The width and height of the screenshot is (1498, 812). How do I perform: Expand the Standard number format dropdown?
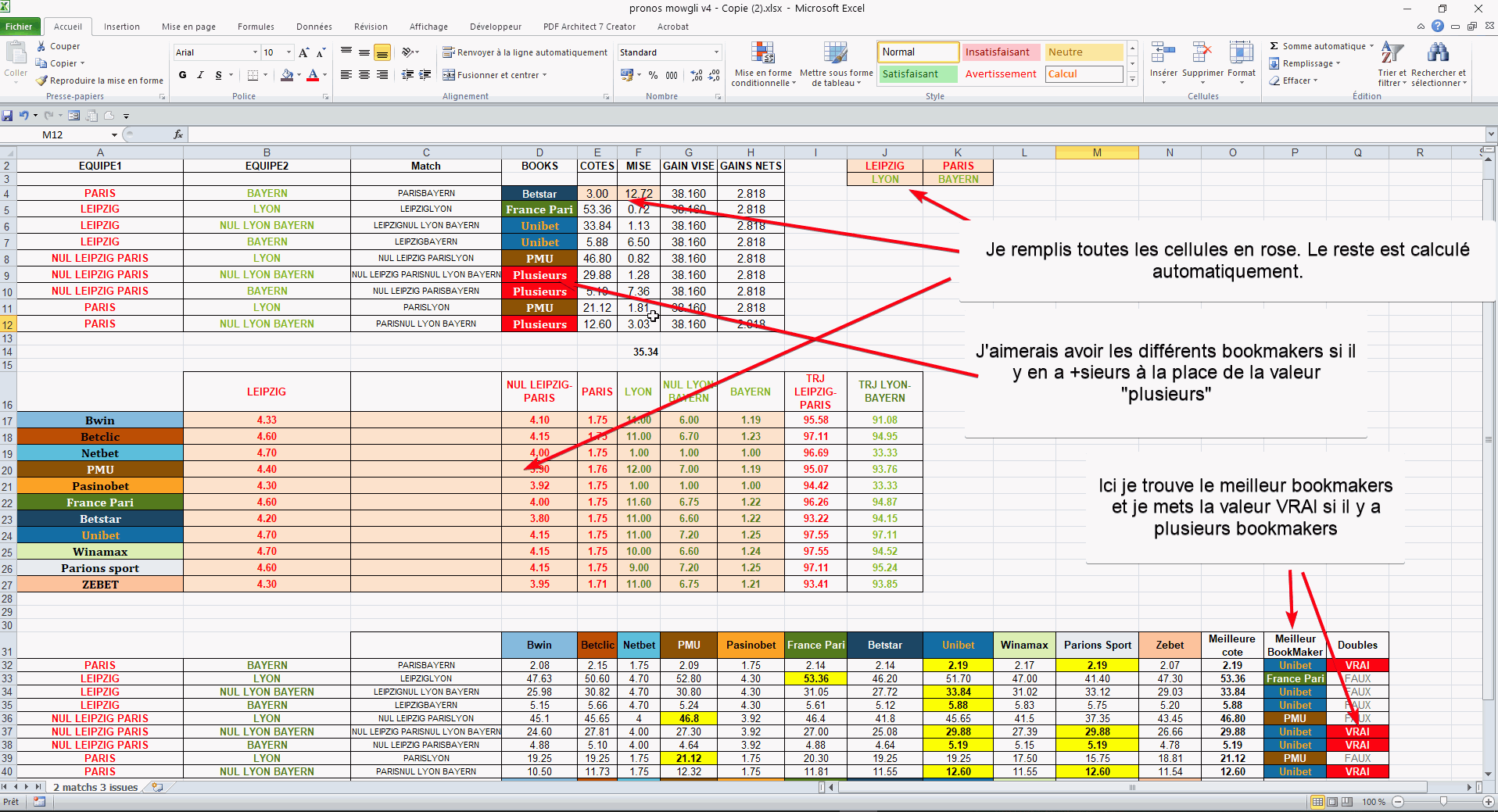716,52
